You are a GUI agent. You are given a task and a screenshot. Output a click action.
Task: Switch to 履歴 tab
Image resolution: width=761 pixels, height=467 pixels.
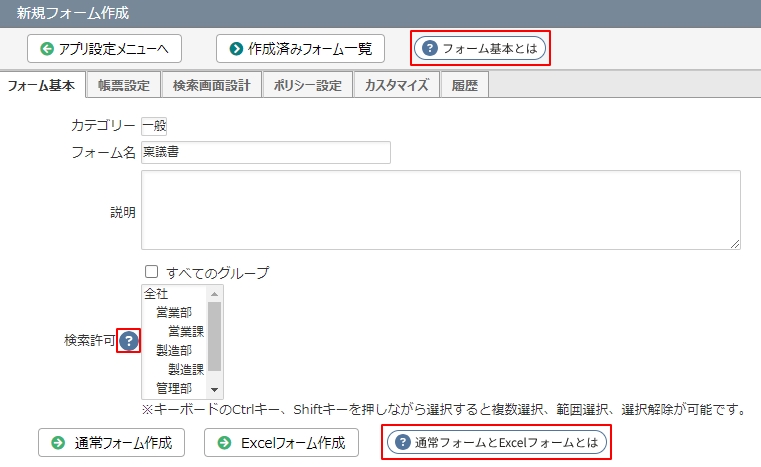click(465, 86)
